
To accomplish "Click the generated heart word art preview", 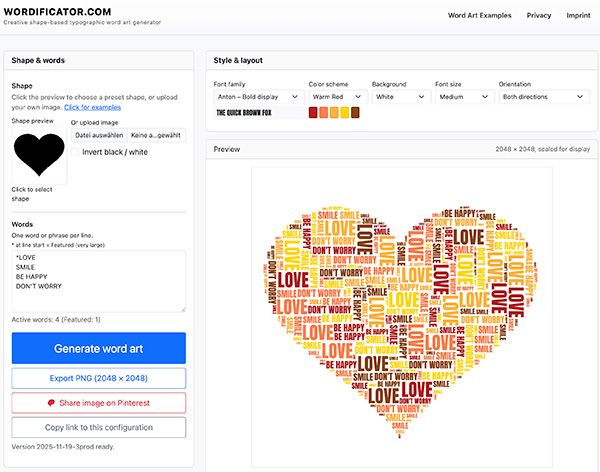I will pyautogui.click(x=401, y=317).
